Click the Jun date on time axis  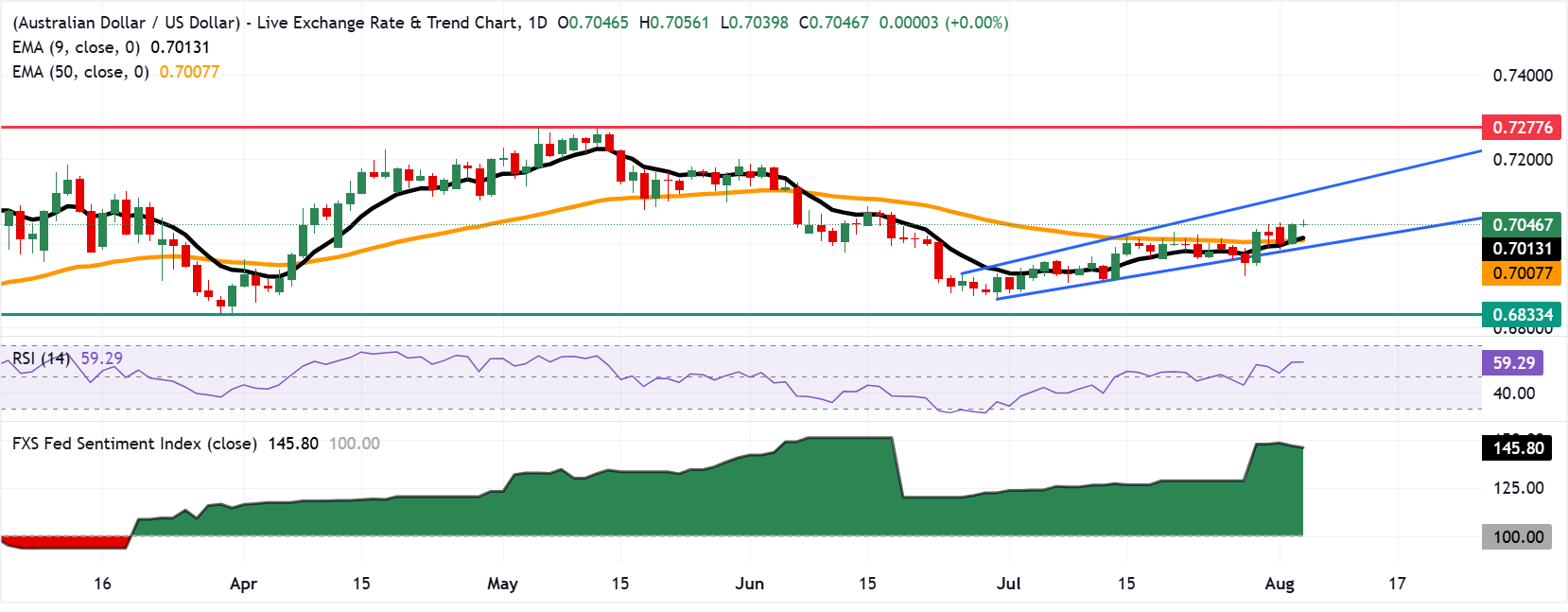(x=749, y=584)
